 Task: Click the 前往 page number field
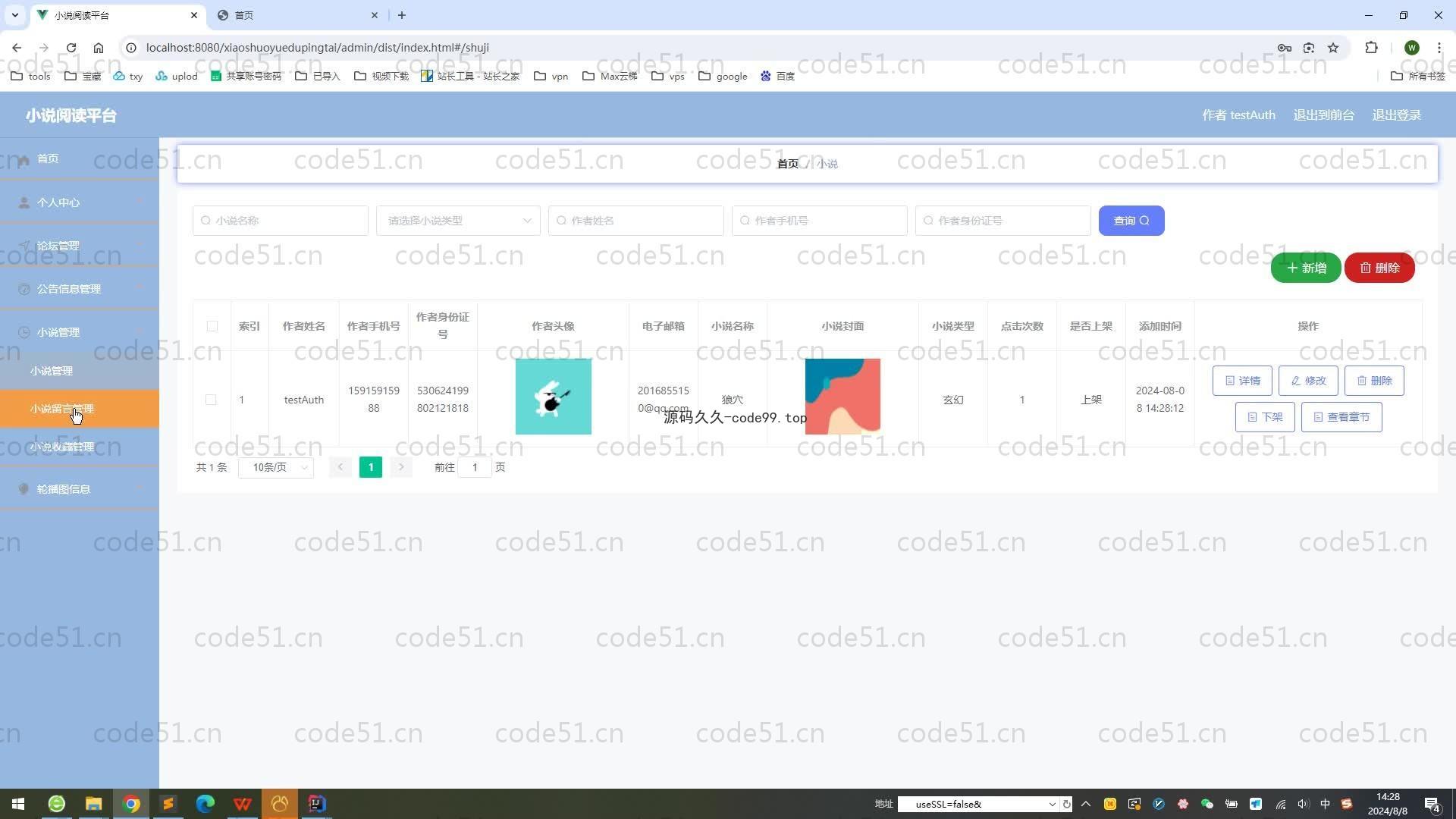475,467
